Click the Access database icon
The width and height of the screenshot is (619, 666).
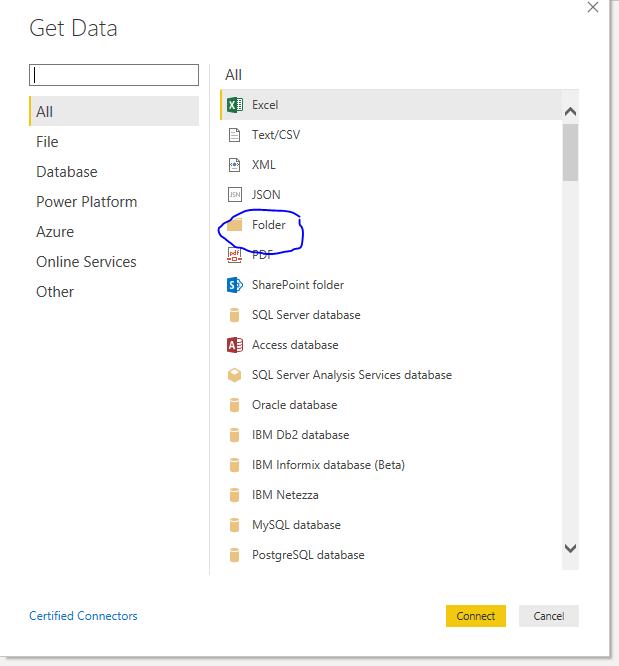235,345
